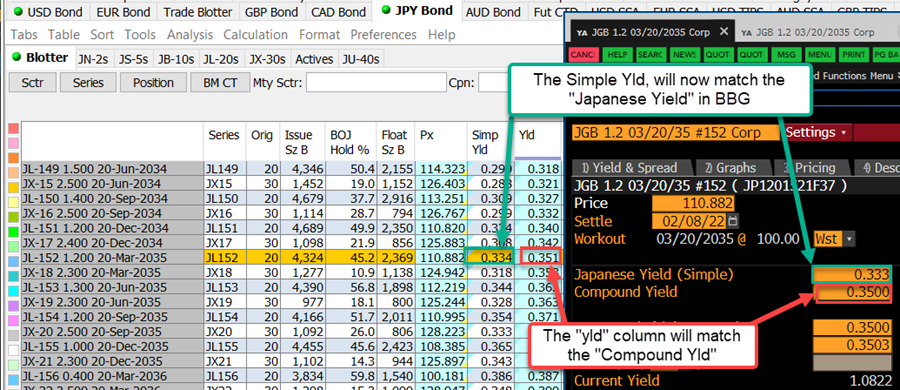Click the Simp Yld column header
900x390 pixels.
point(490,142)
